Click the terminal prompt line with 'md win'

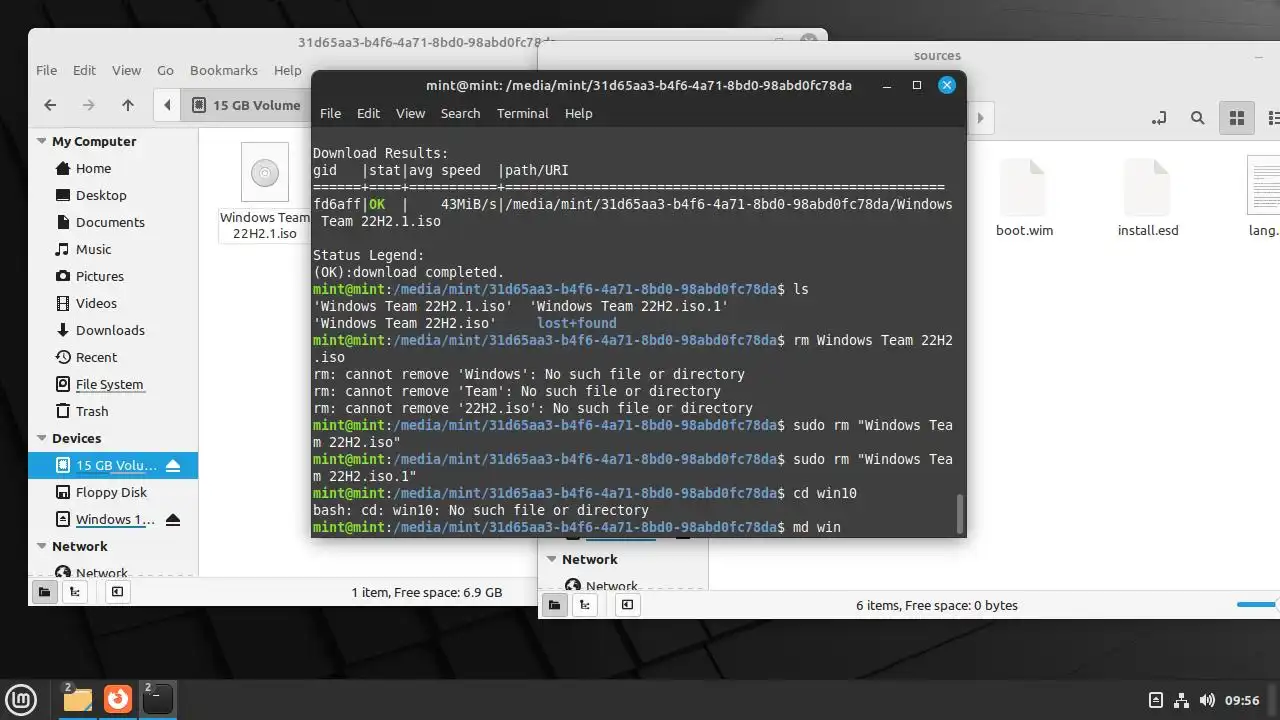[576, 527]
